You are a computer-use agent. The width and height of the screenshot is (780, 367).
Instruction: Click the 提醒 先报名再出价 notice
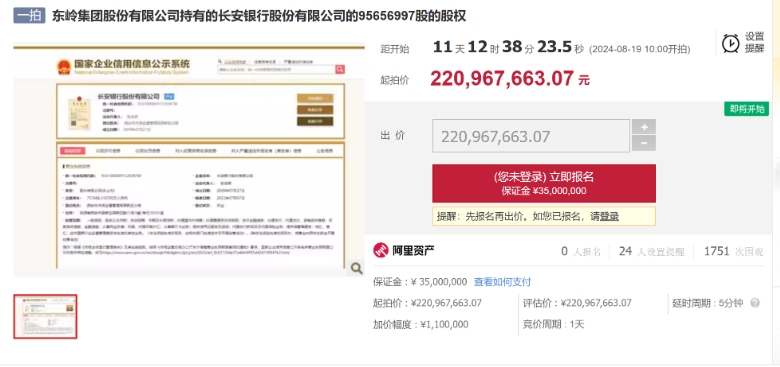point(544,216)
